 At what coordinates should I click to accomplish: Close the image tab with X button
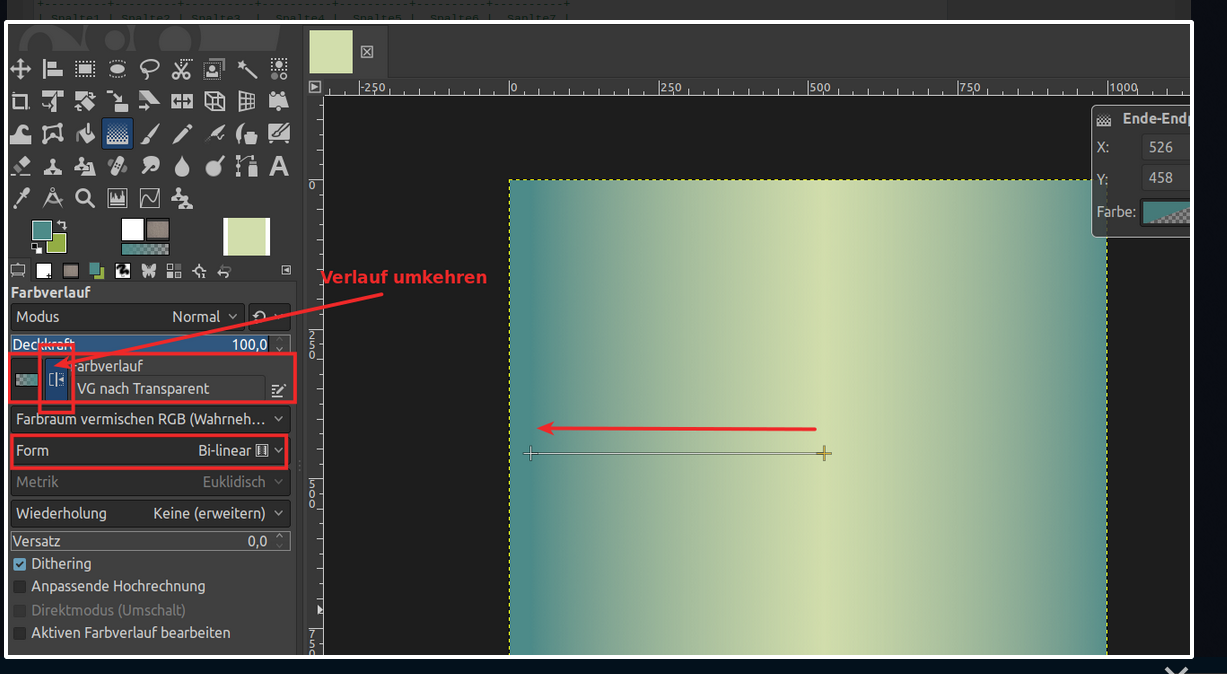pos(367,52)
